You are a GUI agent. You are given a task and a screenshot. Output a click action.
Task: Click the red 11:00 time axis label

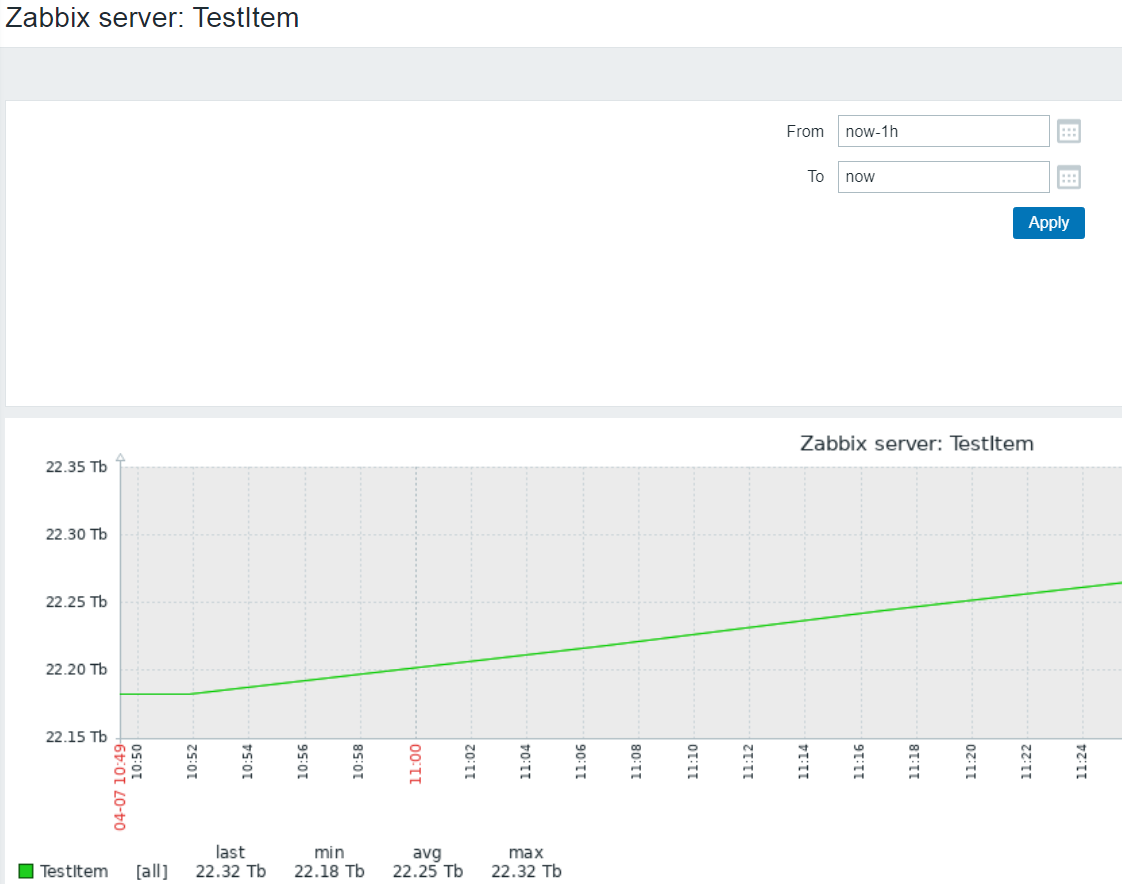[x=416, y=764]
